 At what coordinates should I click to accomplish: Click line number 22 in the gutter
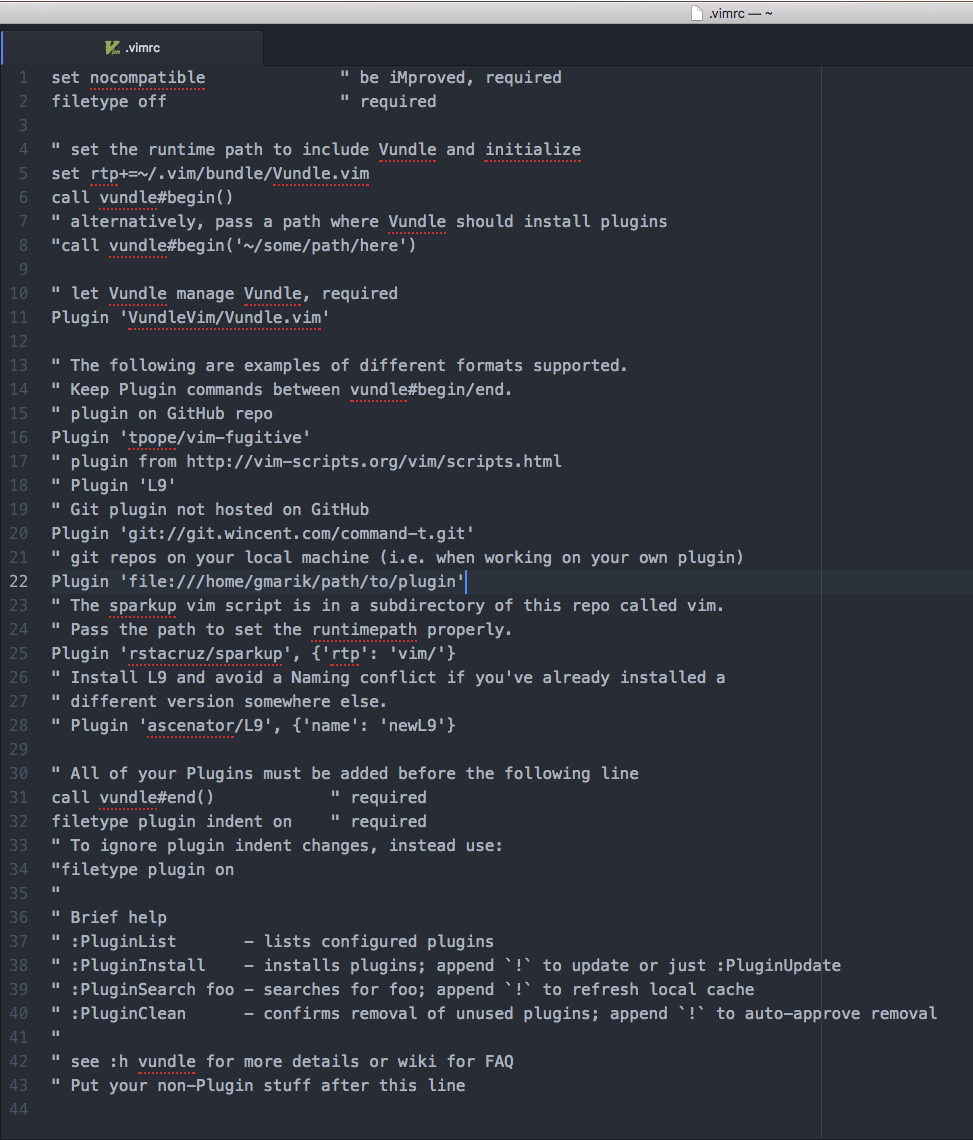(19, 581)
